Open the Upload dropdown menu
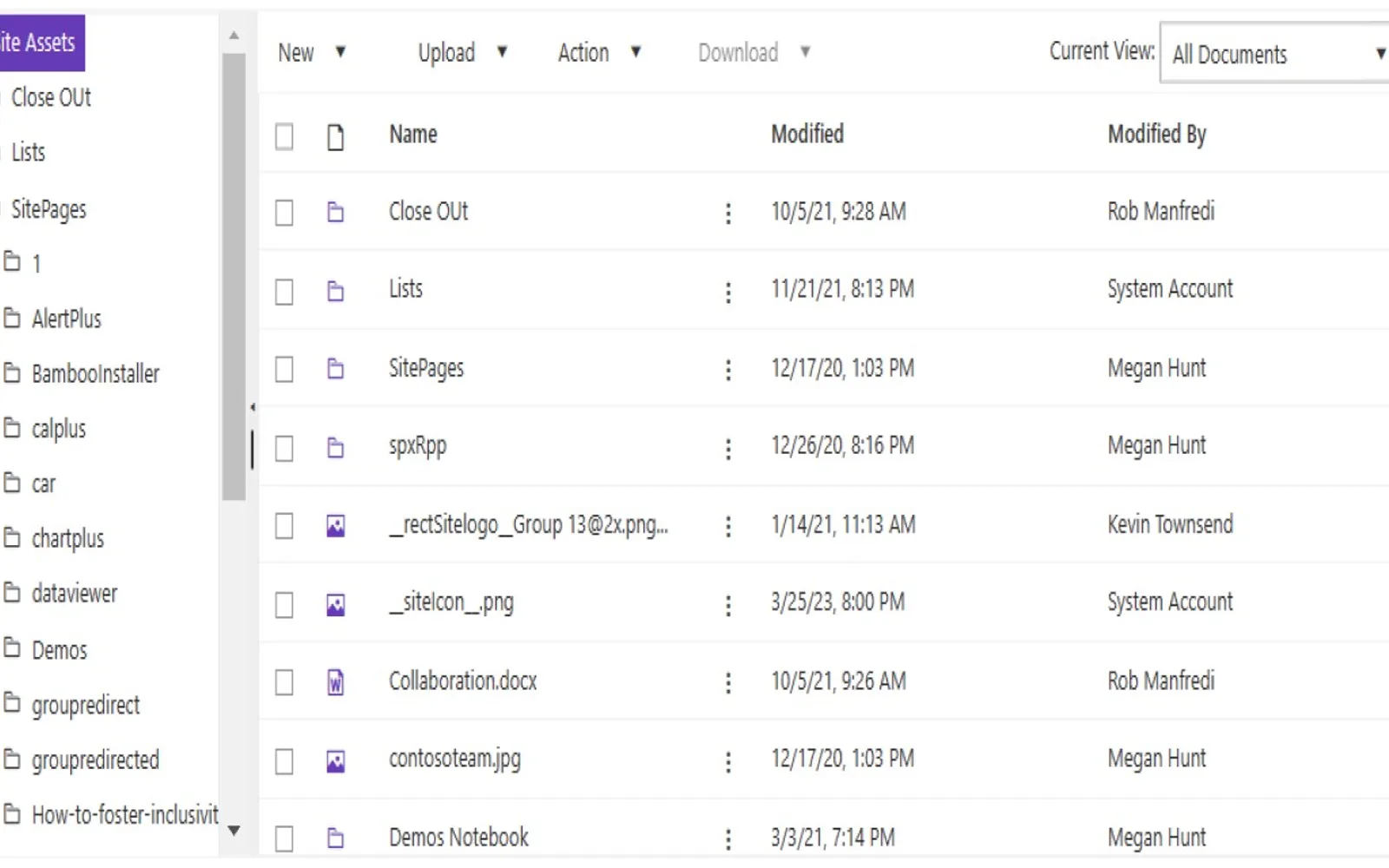 [x=463, y=52]
